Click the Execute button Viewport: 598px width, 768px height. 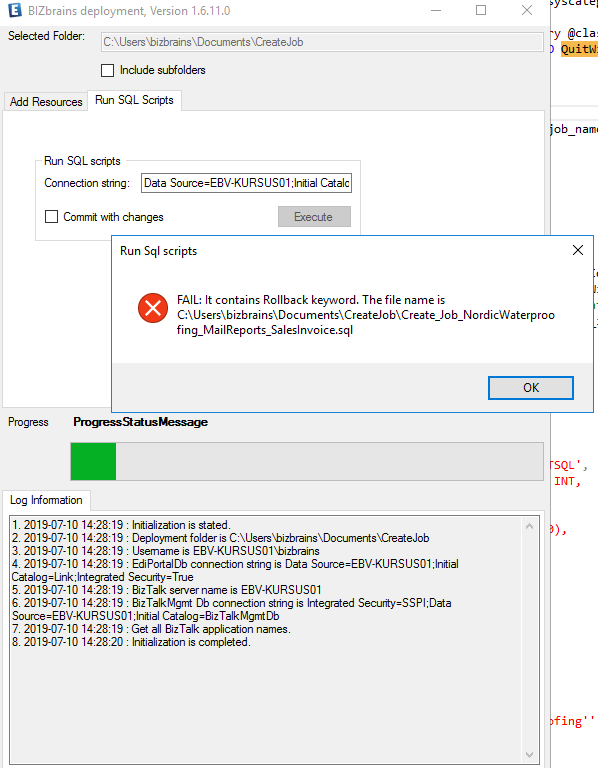314,216
